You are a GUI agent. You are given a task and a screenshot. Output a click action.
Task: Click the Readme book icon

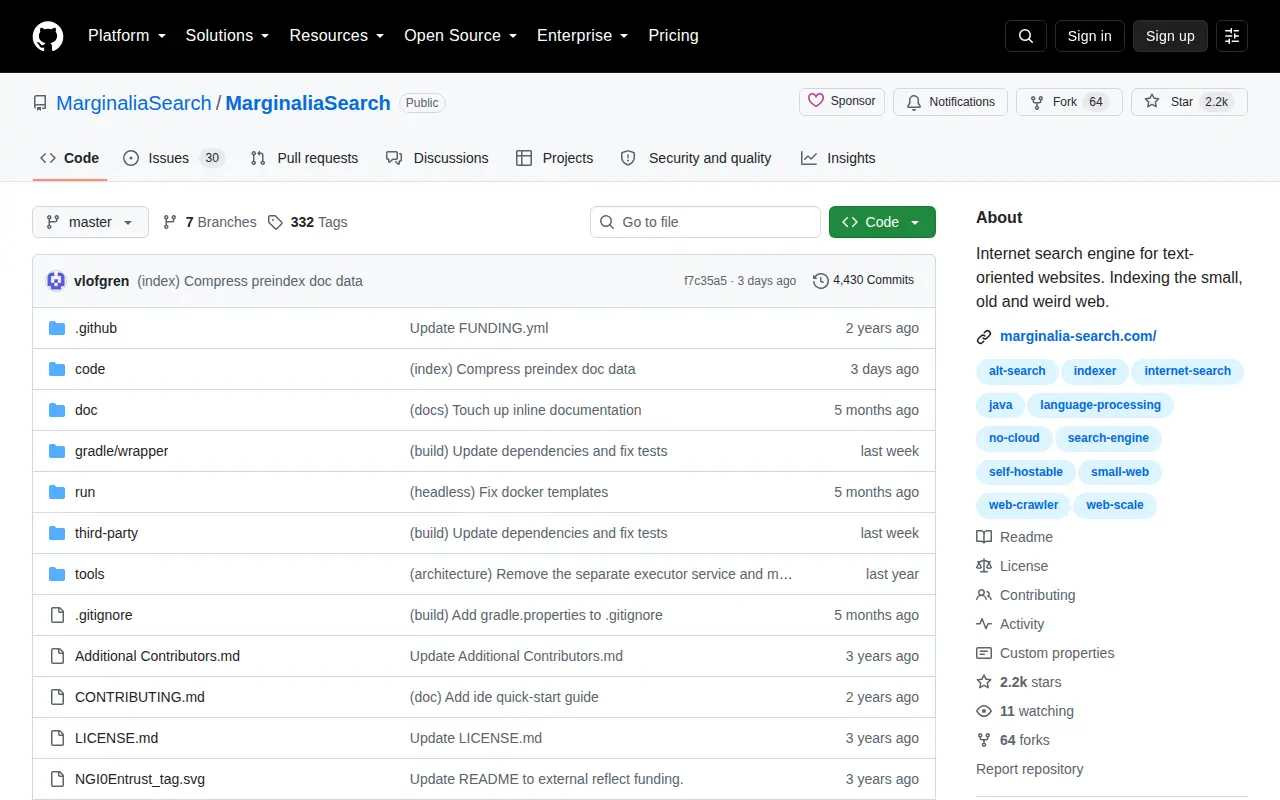pyautogui.click(x=984, y=537)
